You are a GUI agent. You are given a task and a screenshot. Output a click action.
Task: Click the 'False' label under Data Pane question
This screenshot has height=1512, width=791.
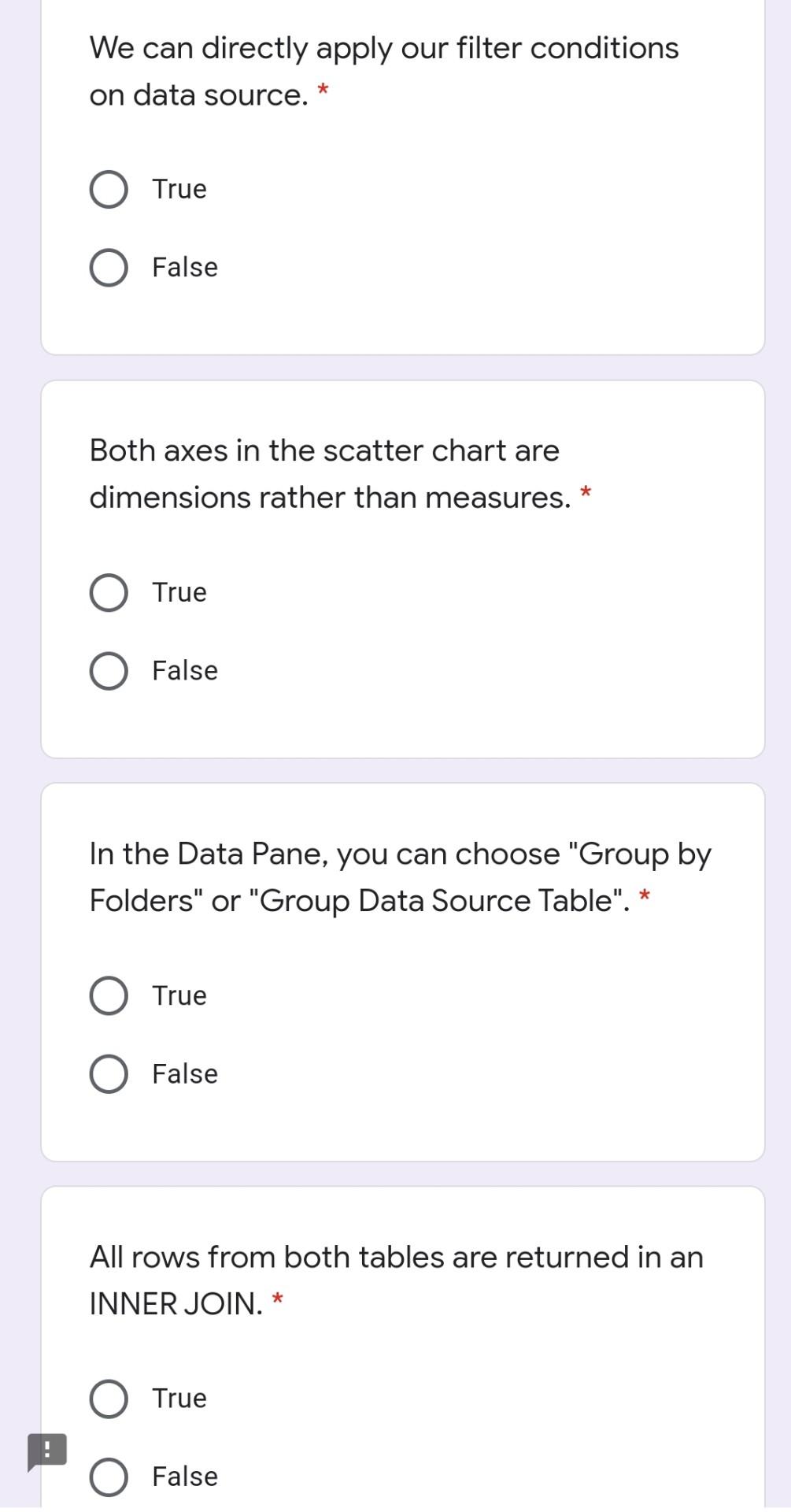185,1074
